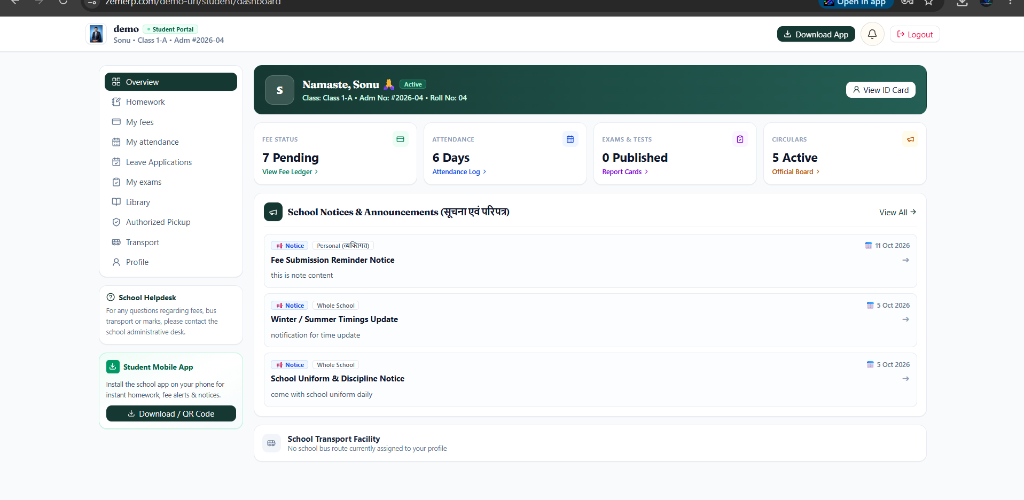Click the Personal tag on fee notice
Screen dimensions: 1024x500
click(x=343, y=245)
